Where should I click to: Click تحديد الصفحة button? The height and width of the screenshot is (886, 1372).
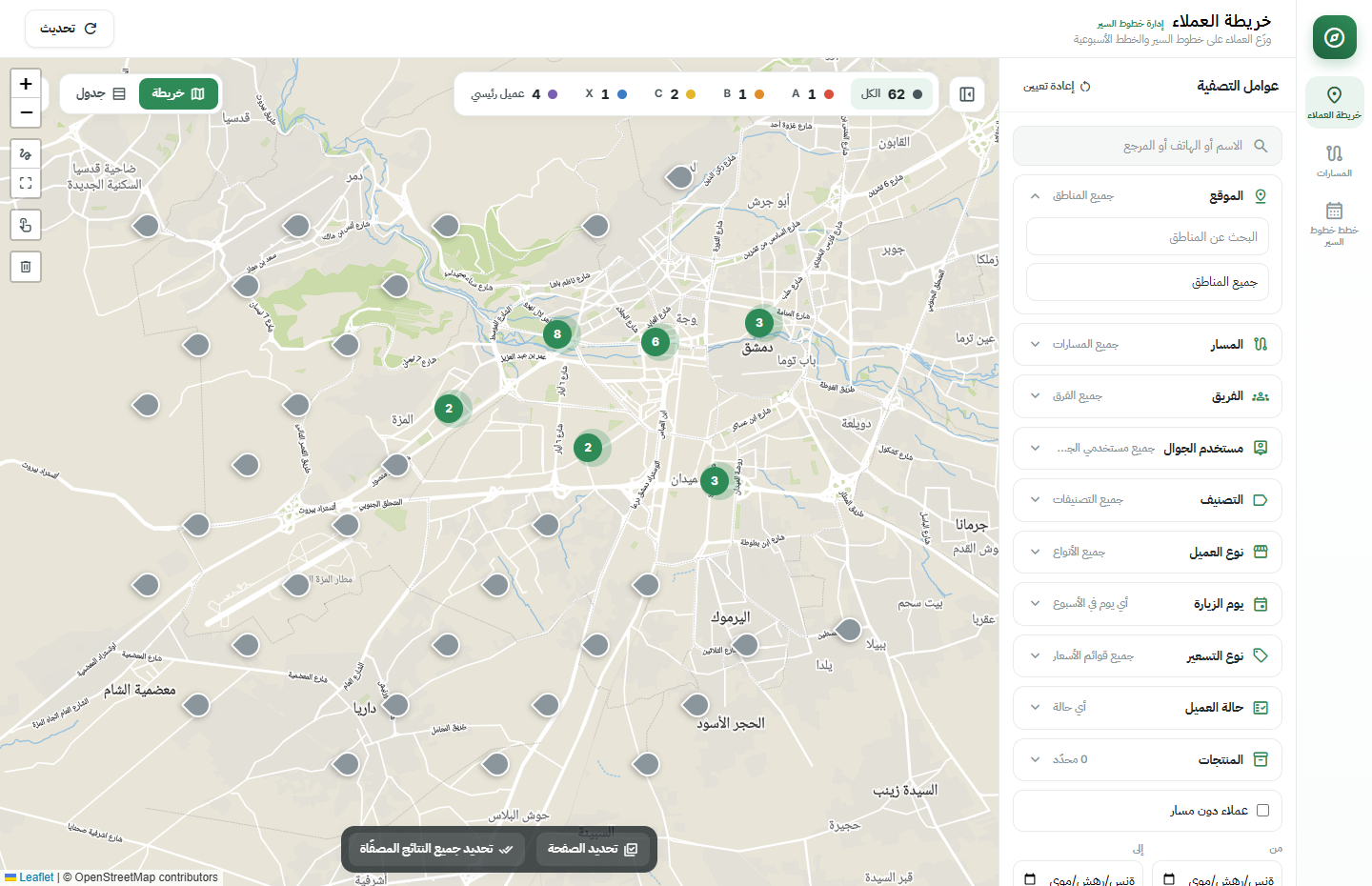point(593,849)
